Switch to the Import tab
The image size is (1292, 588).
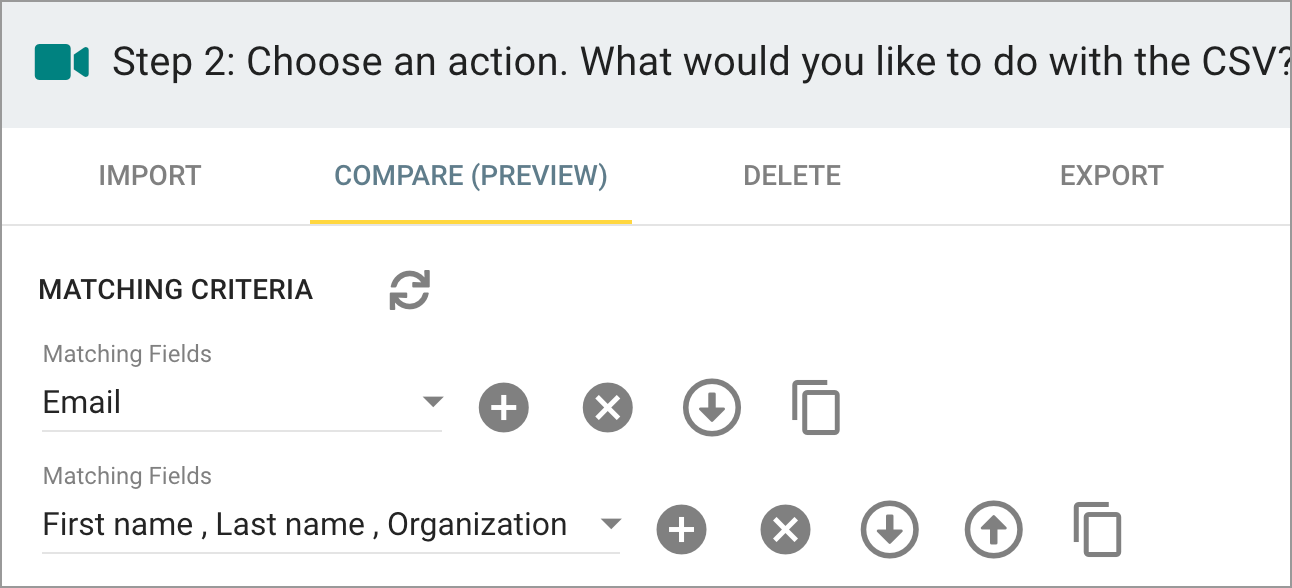click(150, 176)
